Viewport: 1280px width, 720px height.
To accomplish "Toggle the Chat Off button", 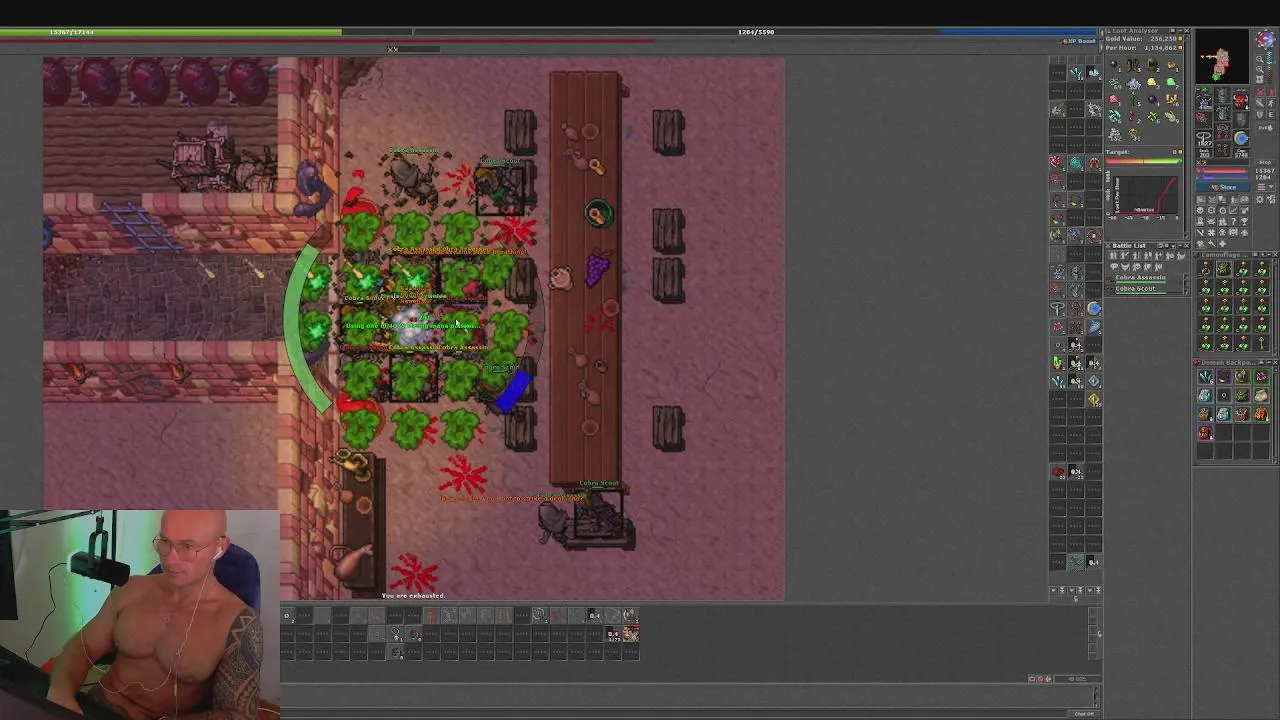I will pyautogui.click(x=1084, y=713).
